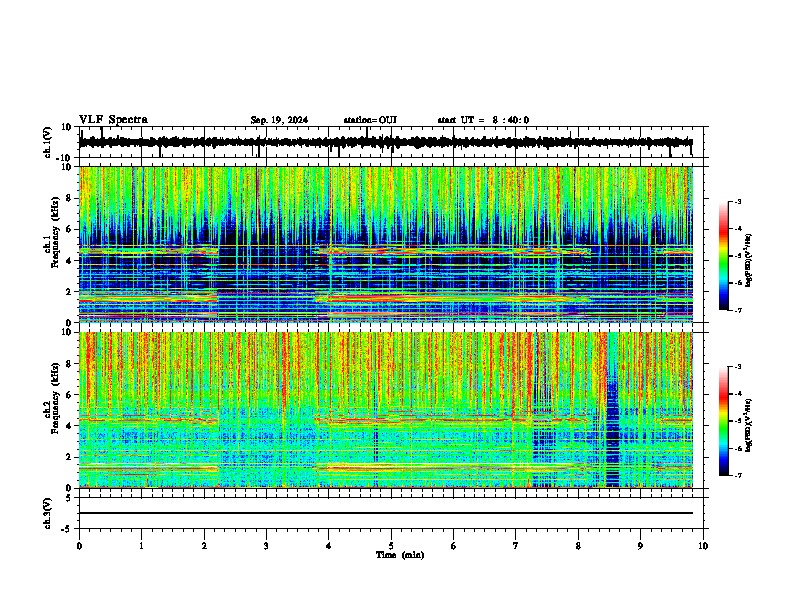Click the "Time (min)" axis title
Image resolution: width=792 pixels, height=612 pixels.
coord(400,555)
